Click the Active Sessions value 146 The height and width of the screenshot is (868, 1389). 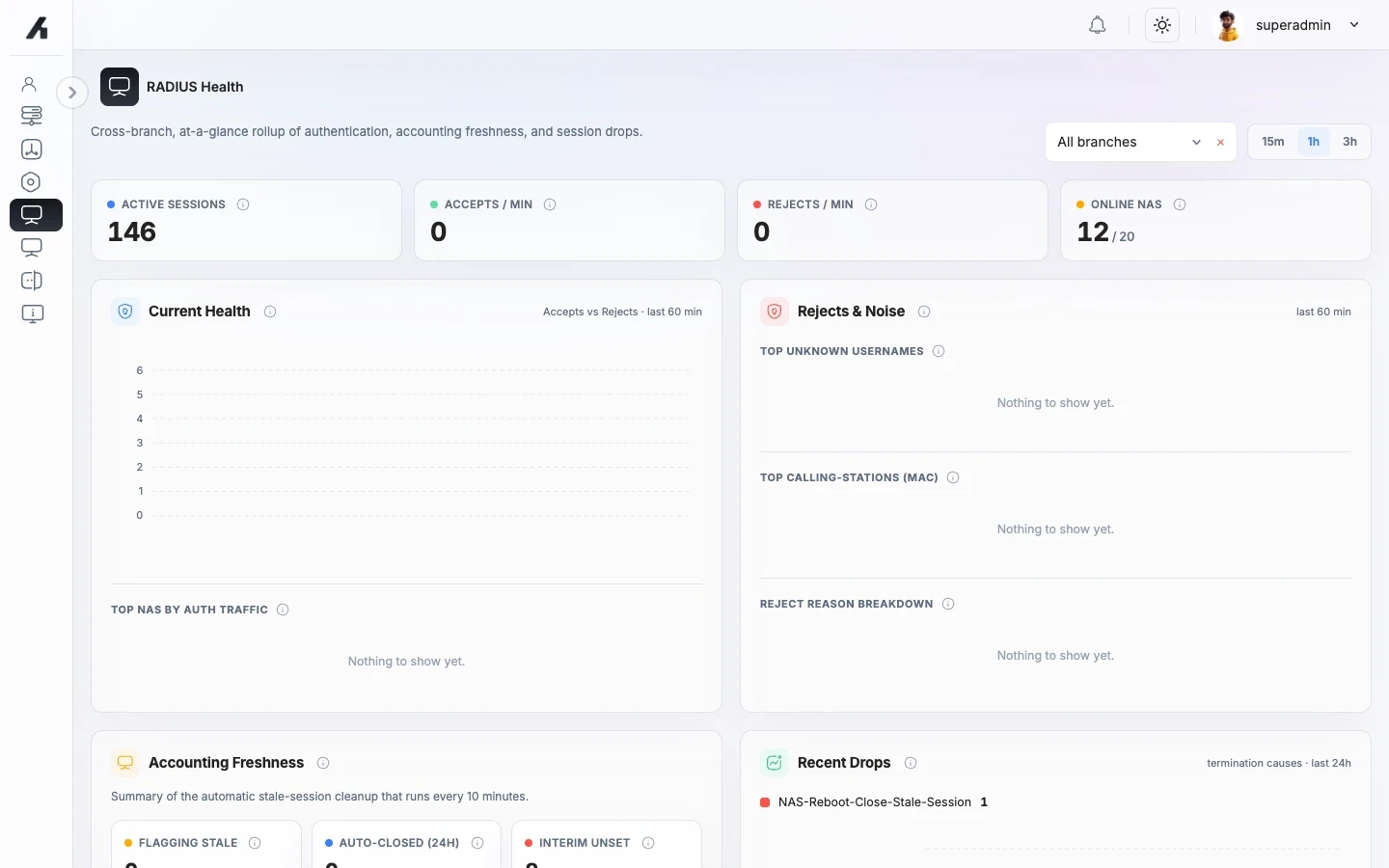(x=132, y=232)
